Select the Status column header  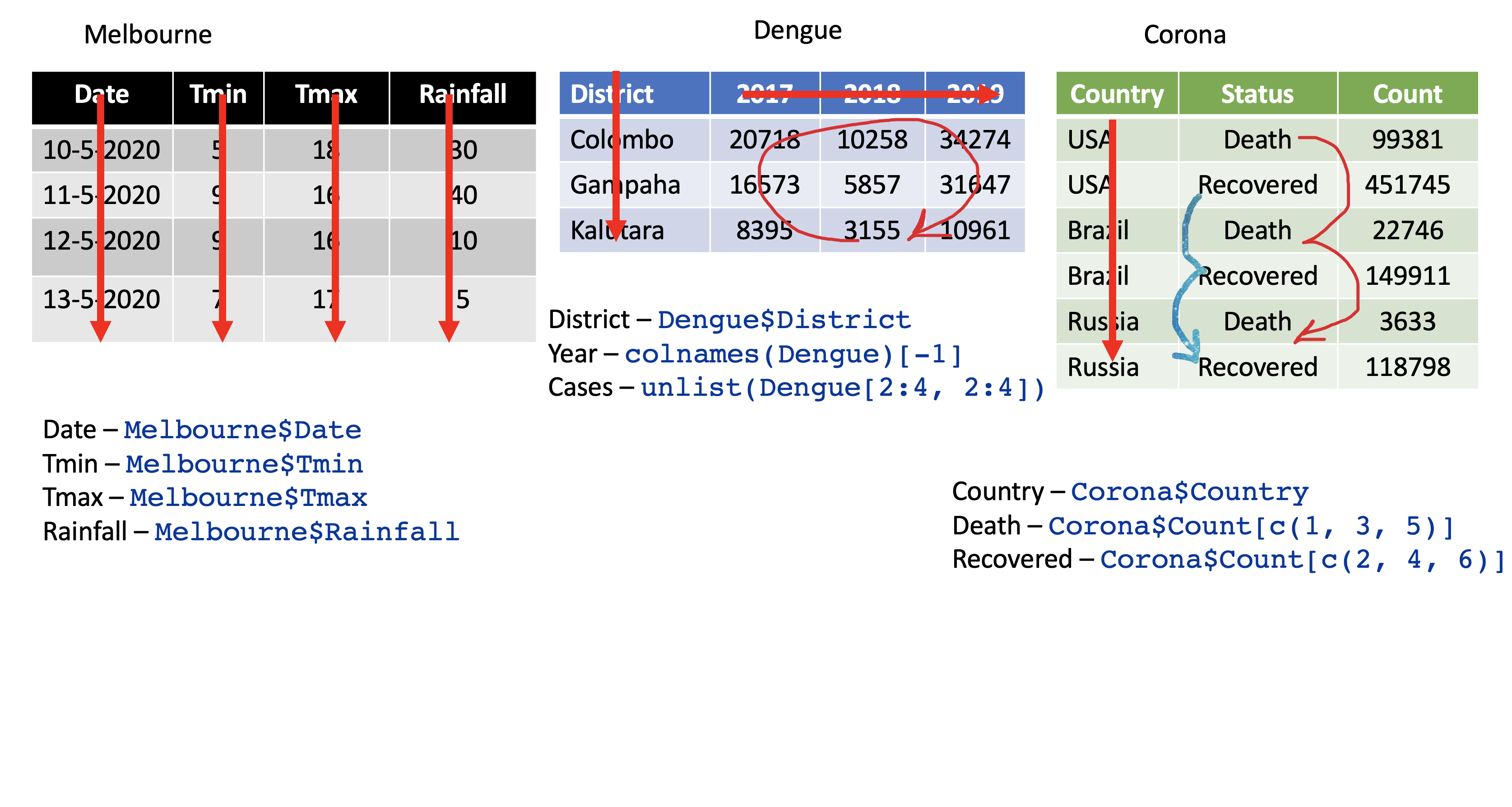pos(1257,94)
